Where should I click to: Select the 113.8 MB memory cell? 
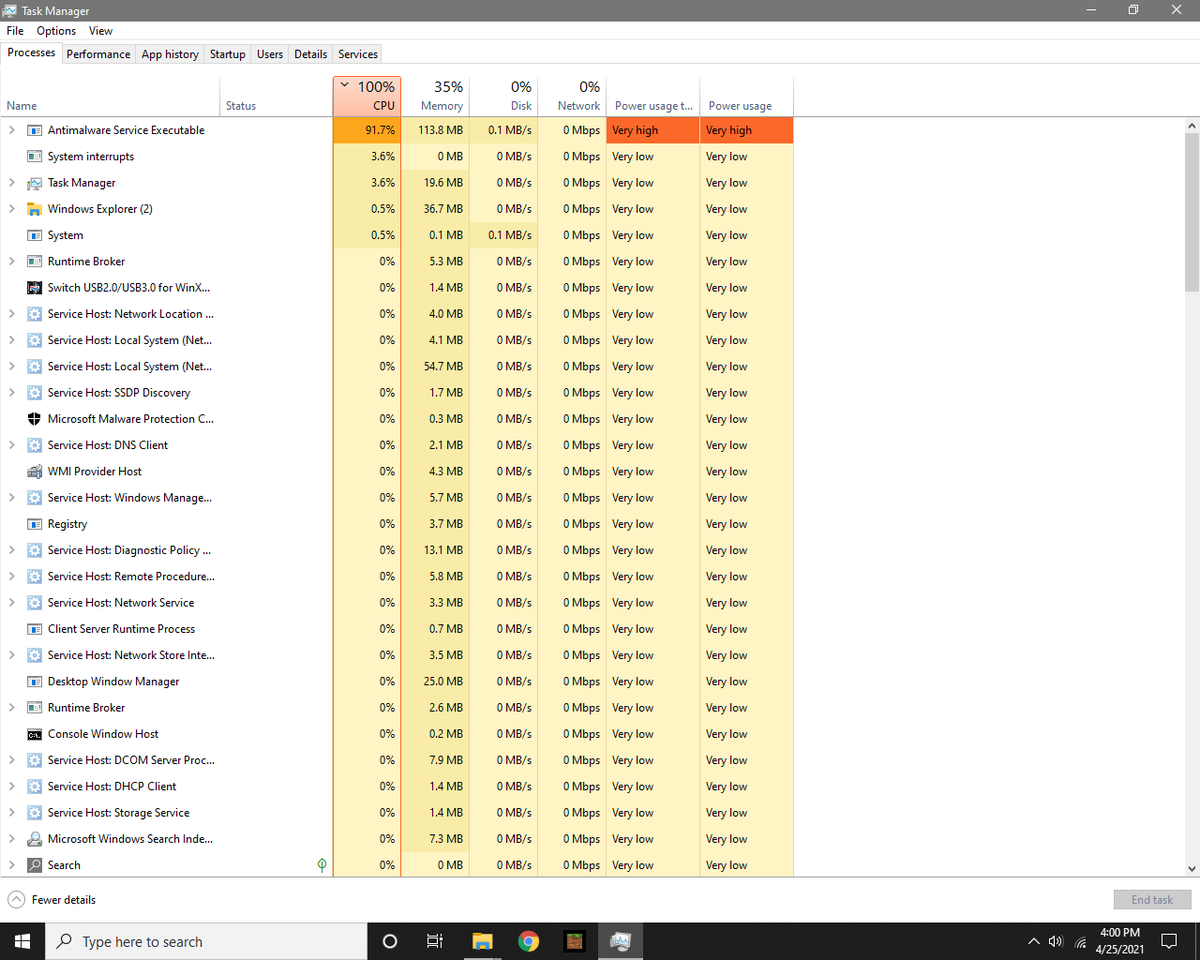435,130
